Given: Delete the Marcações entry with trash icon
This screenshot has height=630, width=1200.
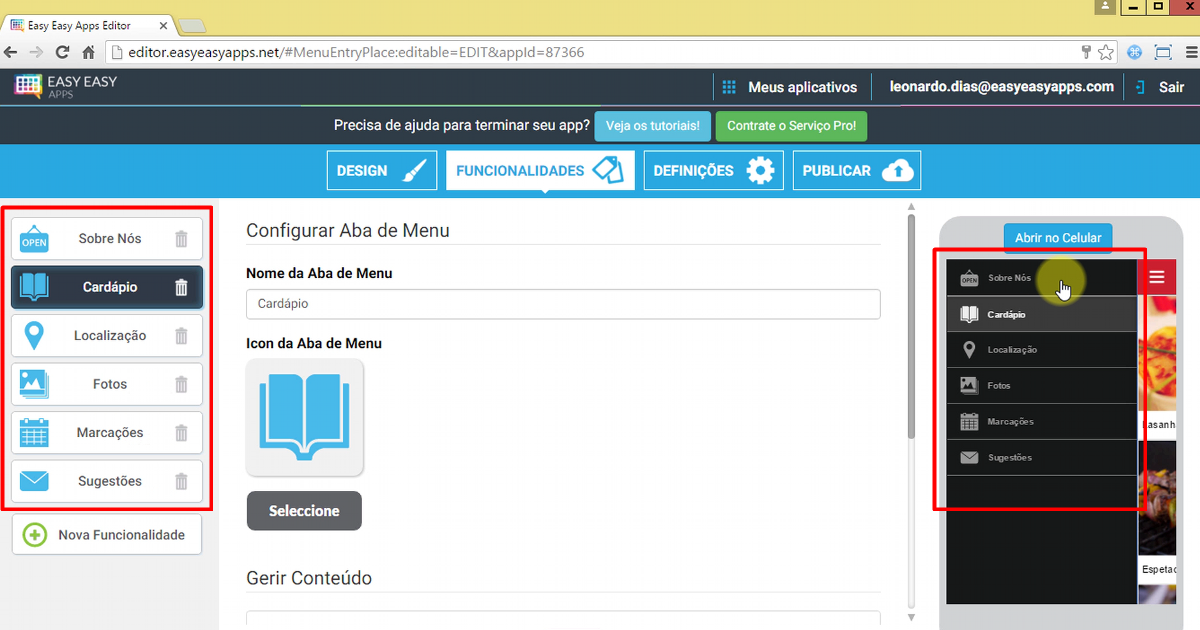Looking at the screenshot, I should (x=181, y=433).
